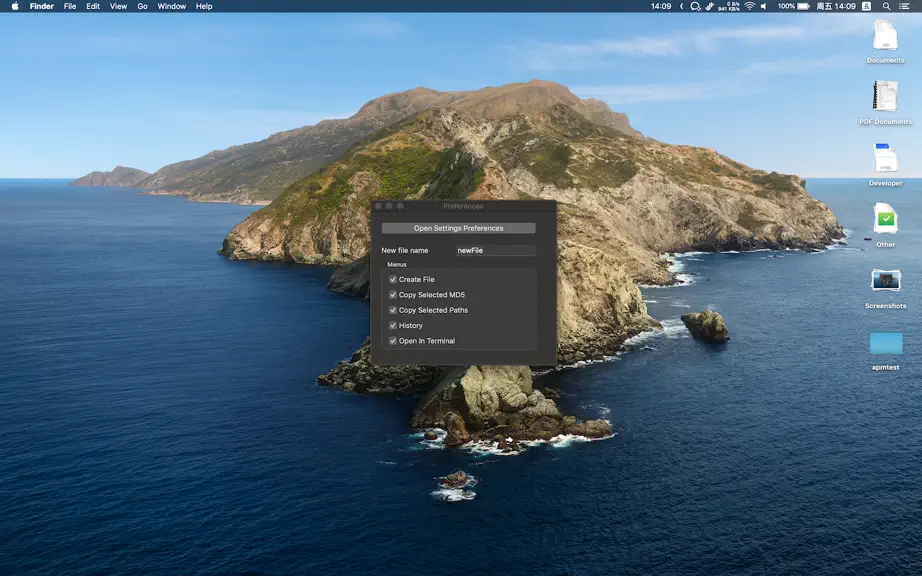Toggle the History checkbox
Screen dimensions: 922x576
click(393, 325)
